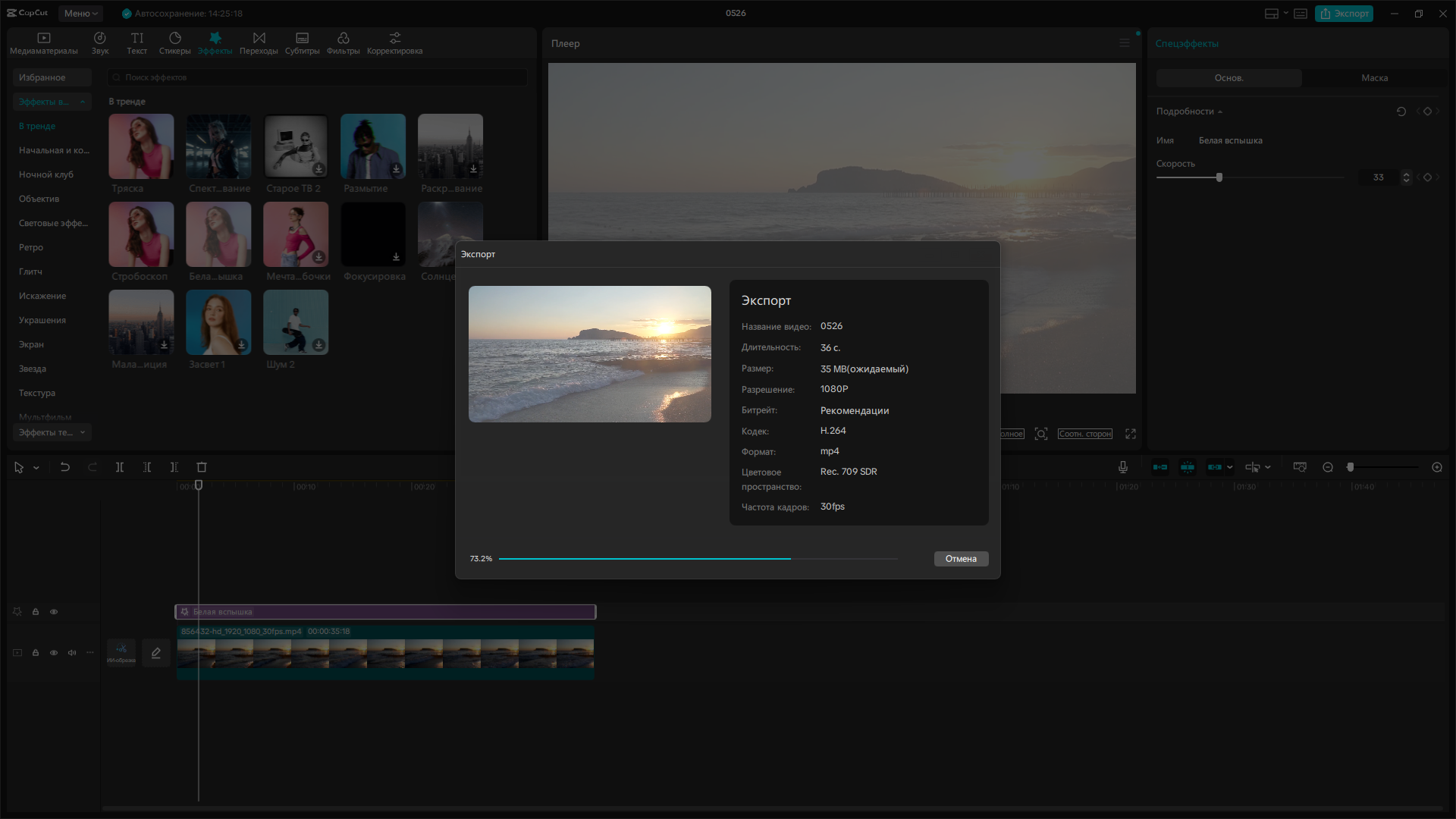Click the player zoom-focus frame icon
The width and height of the screenshot is (1456, 819).
click(x=1041, y=434)
